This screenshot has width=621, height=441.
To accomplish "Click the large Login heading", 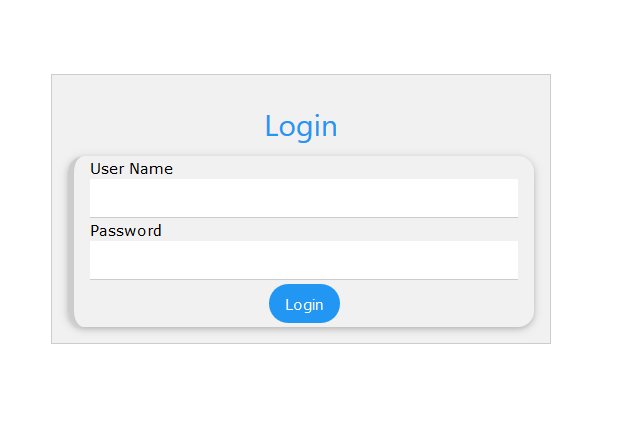I will coord(301,126).
